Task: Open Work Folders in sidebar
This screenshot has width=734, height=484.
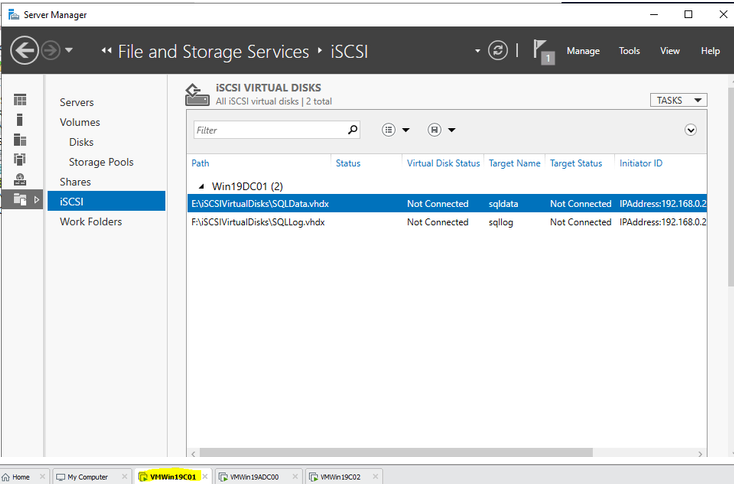Action: point(91,222)
